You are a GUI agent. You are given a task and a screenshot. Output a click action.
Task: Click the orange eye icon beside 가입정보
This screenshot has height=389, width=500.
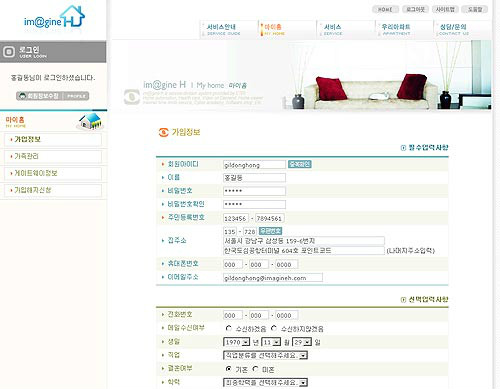click(163, 132)
